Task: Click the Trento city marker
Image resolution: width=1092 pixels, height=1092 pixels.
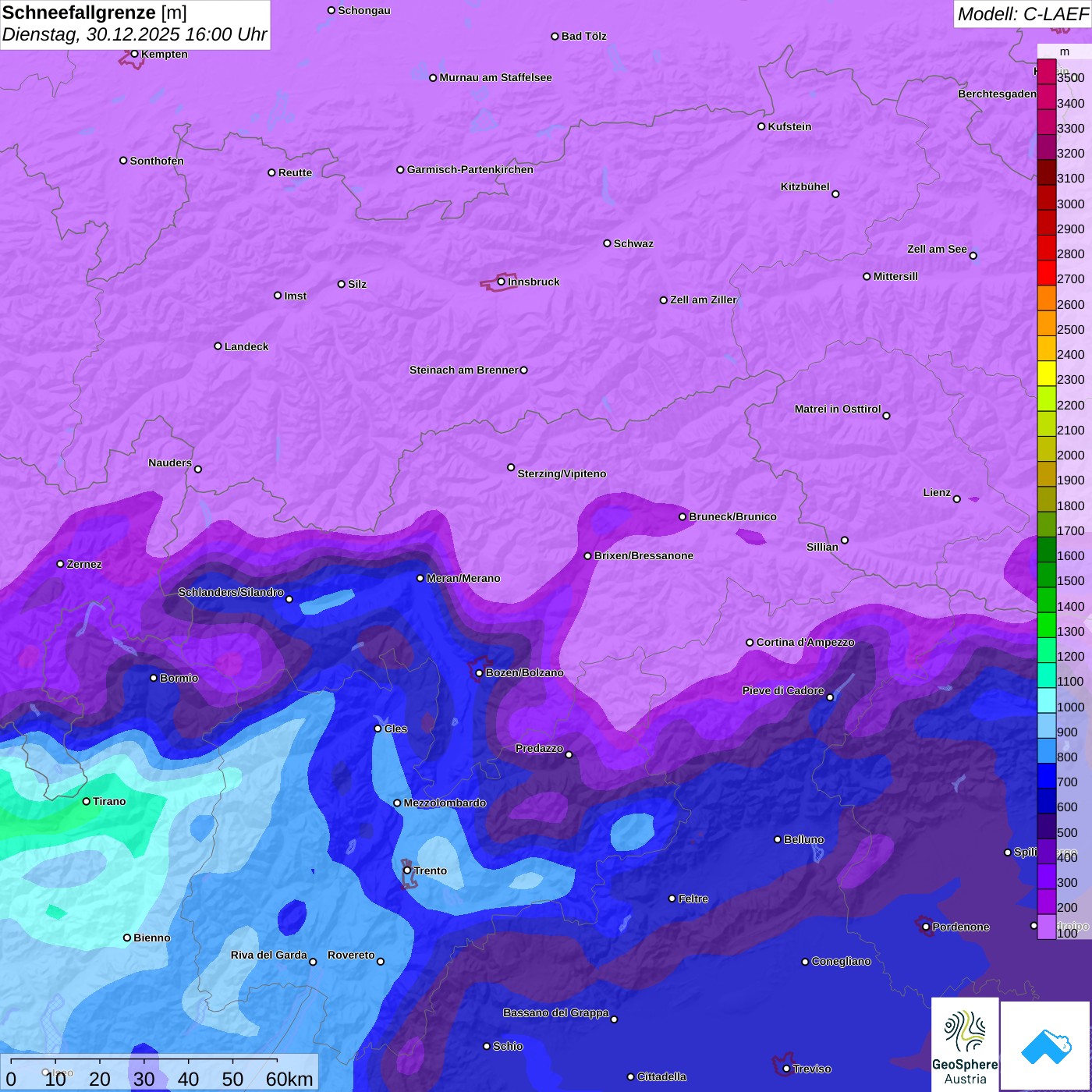Action: click(407, 870)
